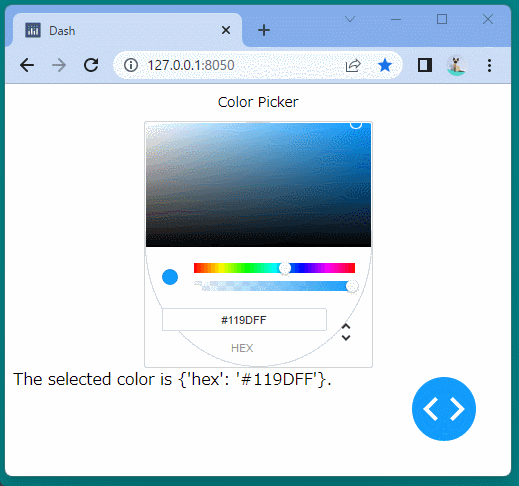Open a new tab with the plus button

[x=264, y=30]
